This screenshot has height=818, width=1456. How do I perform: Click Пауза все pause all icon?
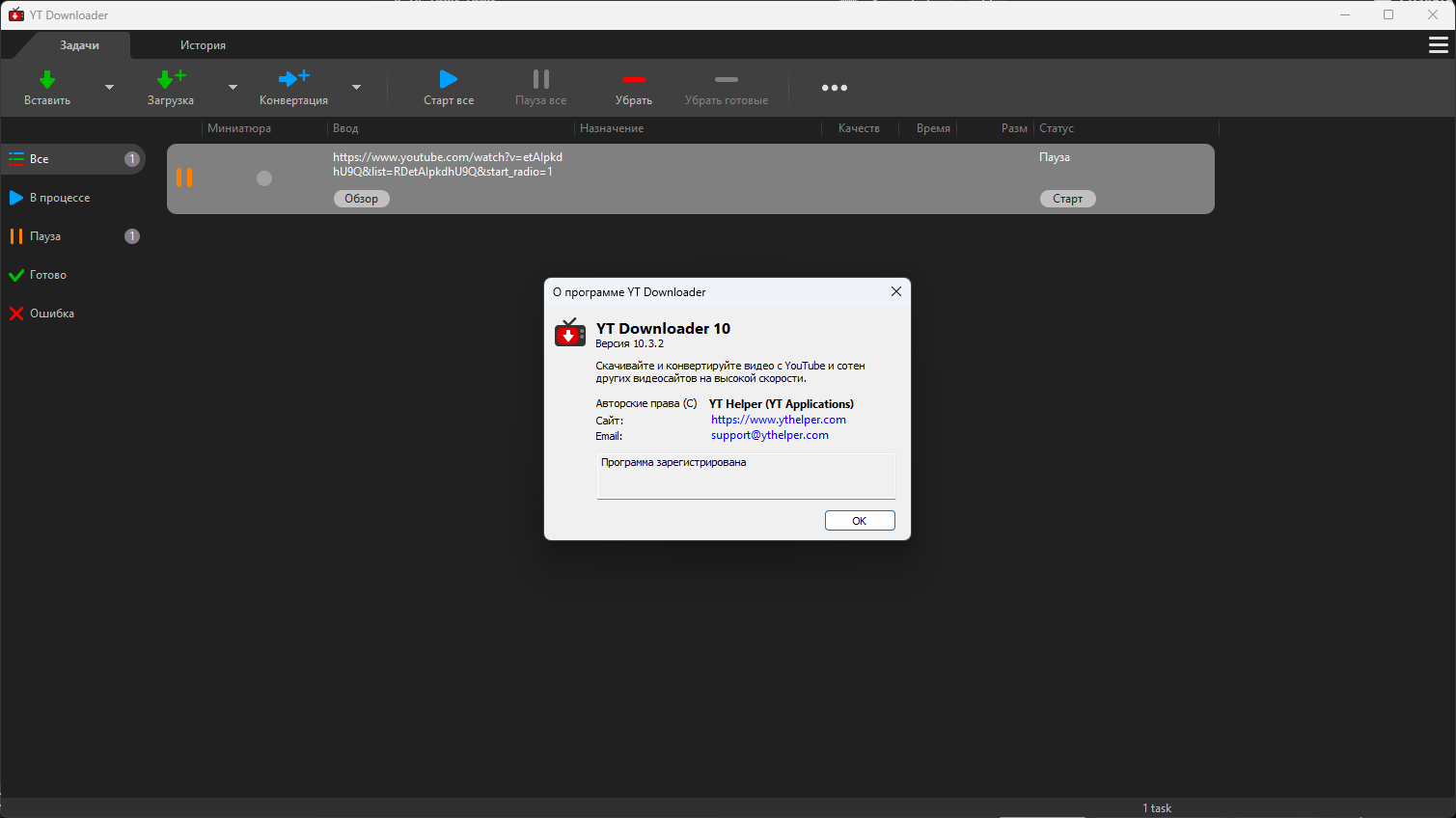[541, 79]
